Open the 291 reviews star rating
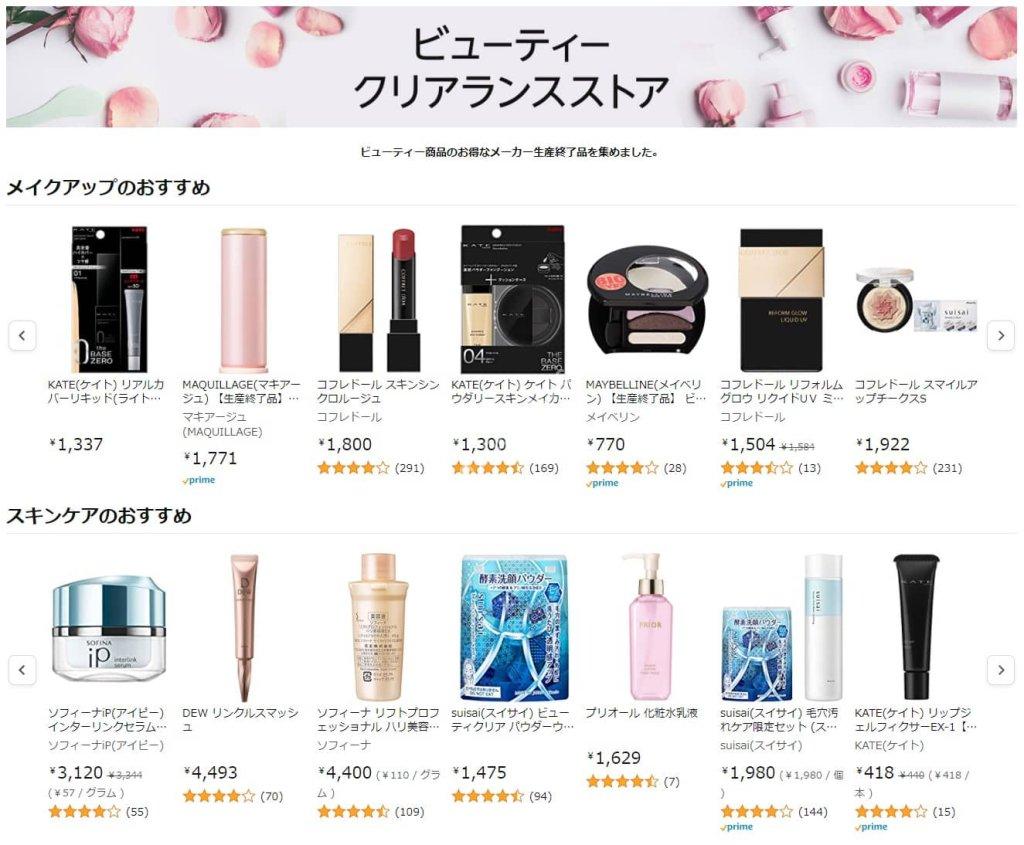 click(x=370, y=468)
